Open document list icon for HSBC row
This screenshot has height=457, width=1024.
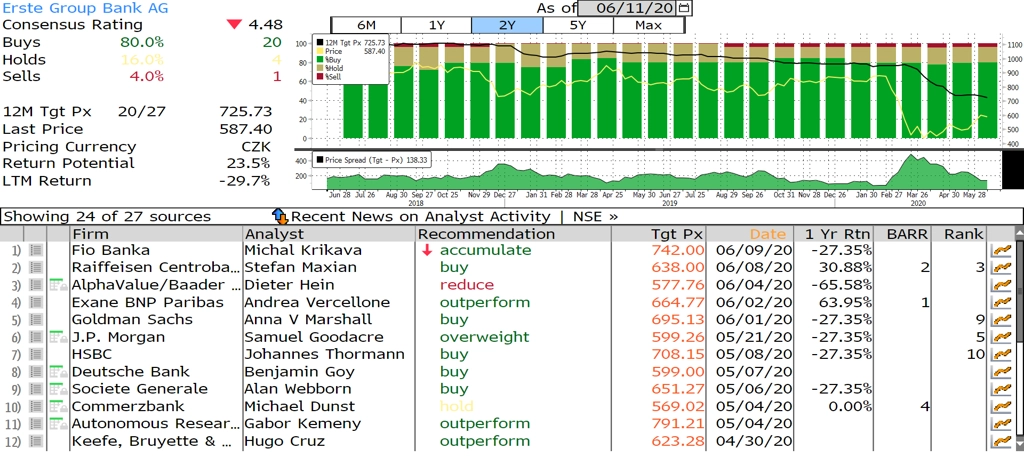pyautogui.click(x=36, y=354)
